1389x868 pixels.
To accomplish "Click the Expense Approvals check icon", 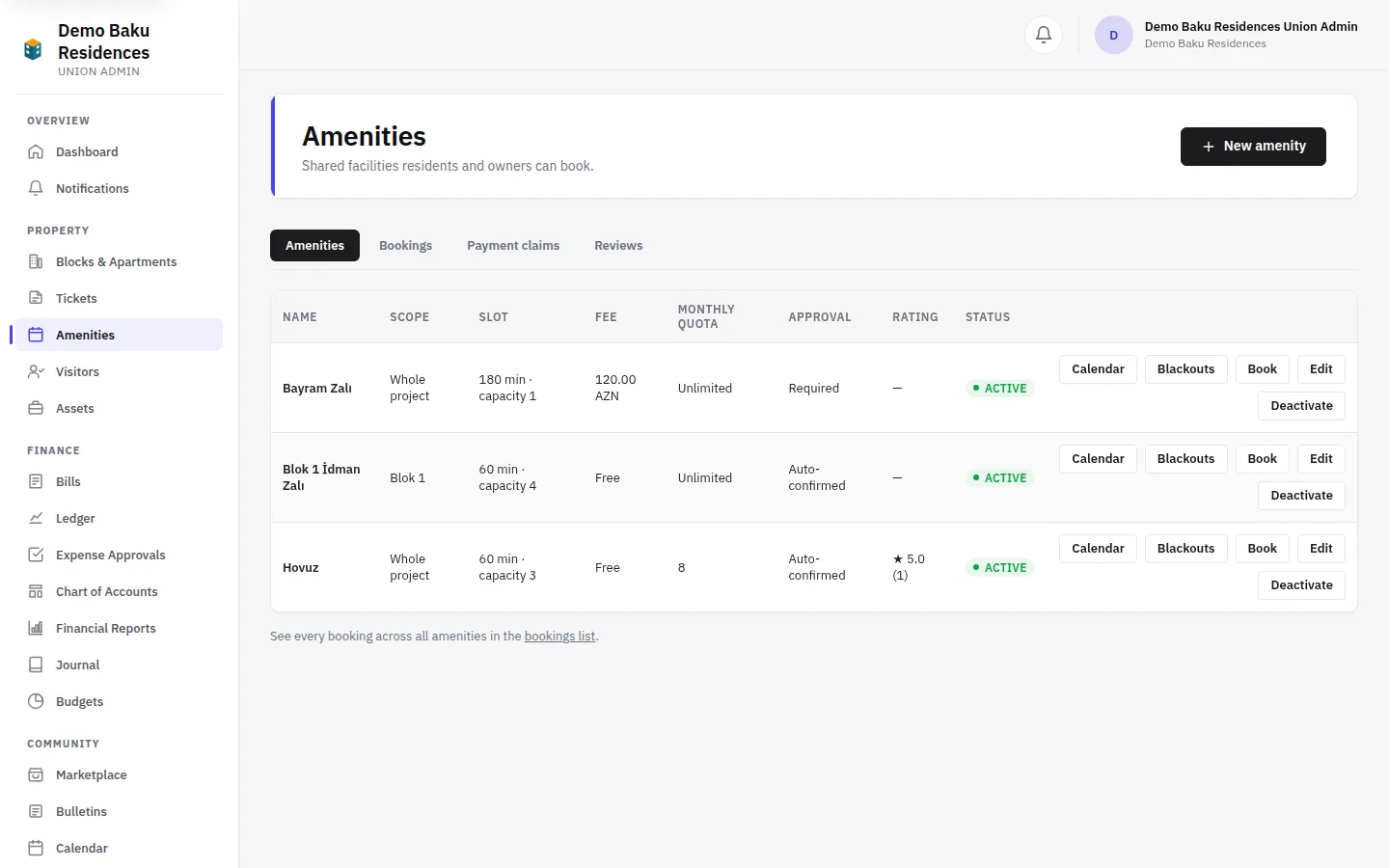I will click(36, 555).
